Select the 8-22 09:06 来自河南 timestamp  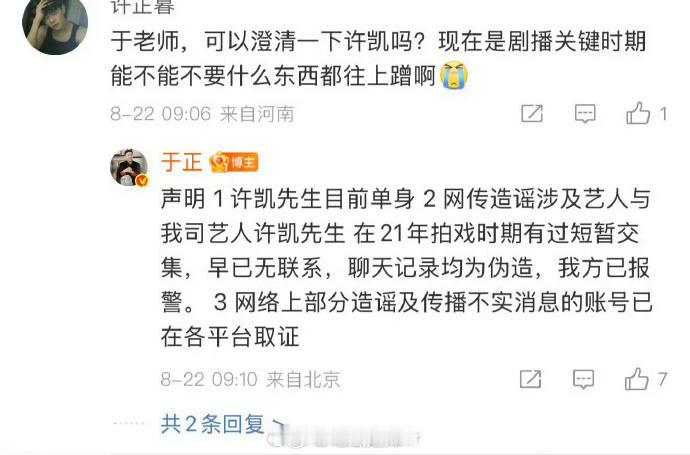(202, 114)
